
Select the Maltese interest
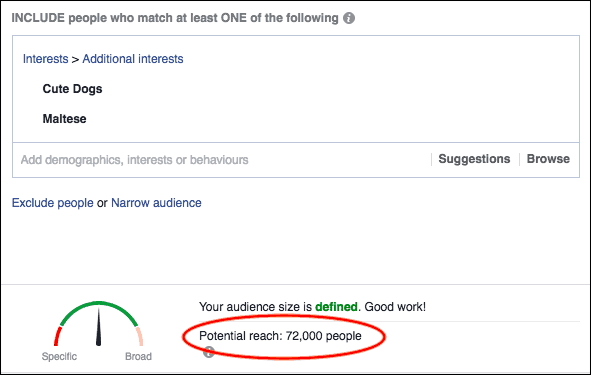[x=64, y=119]
